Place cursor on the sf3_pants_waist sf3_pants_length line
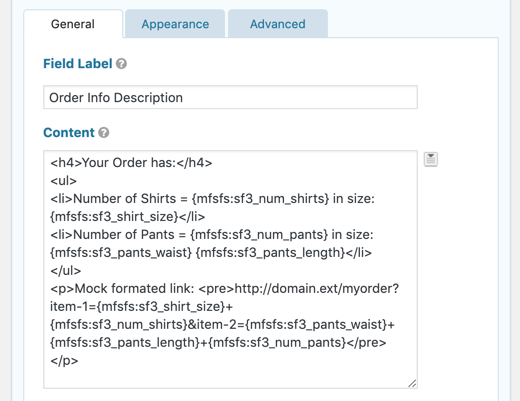The height and width of the screenshot is (401, 520). click(x=211, y=253)
